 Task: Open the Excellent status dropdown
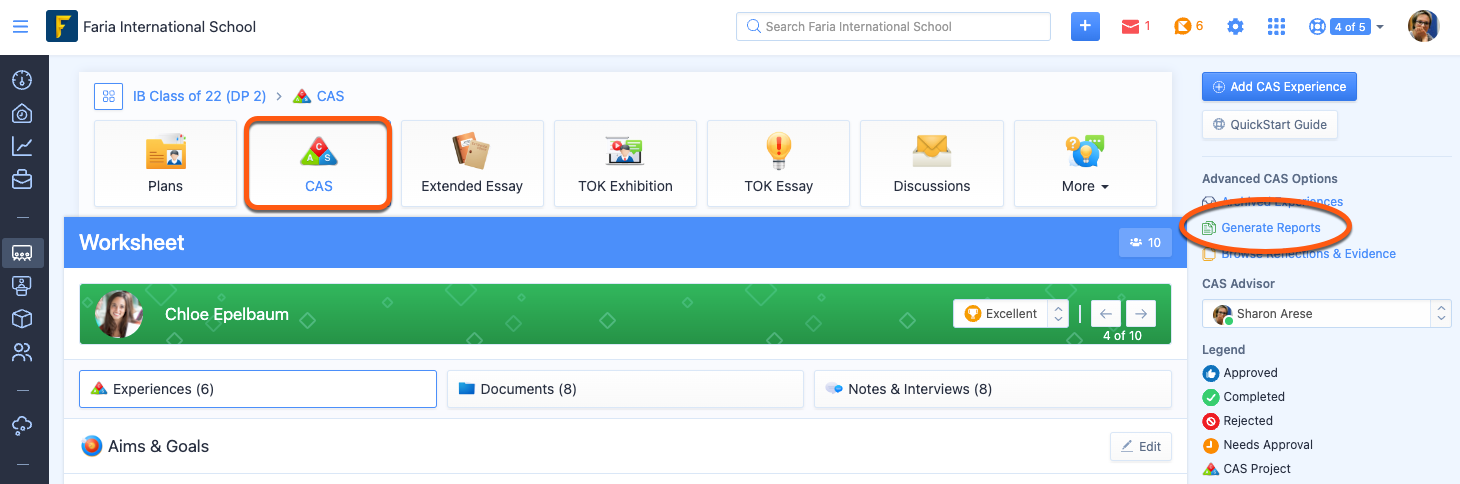pyautogui.click(x=1011, y=314)
